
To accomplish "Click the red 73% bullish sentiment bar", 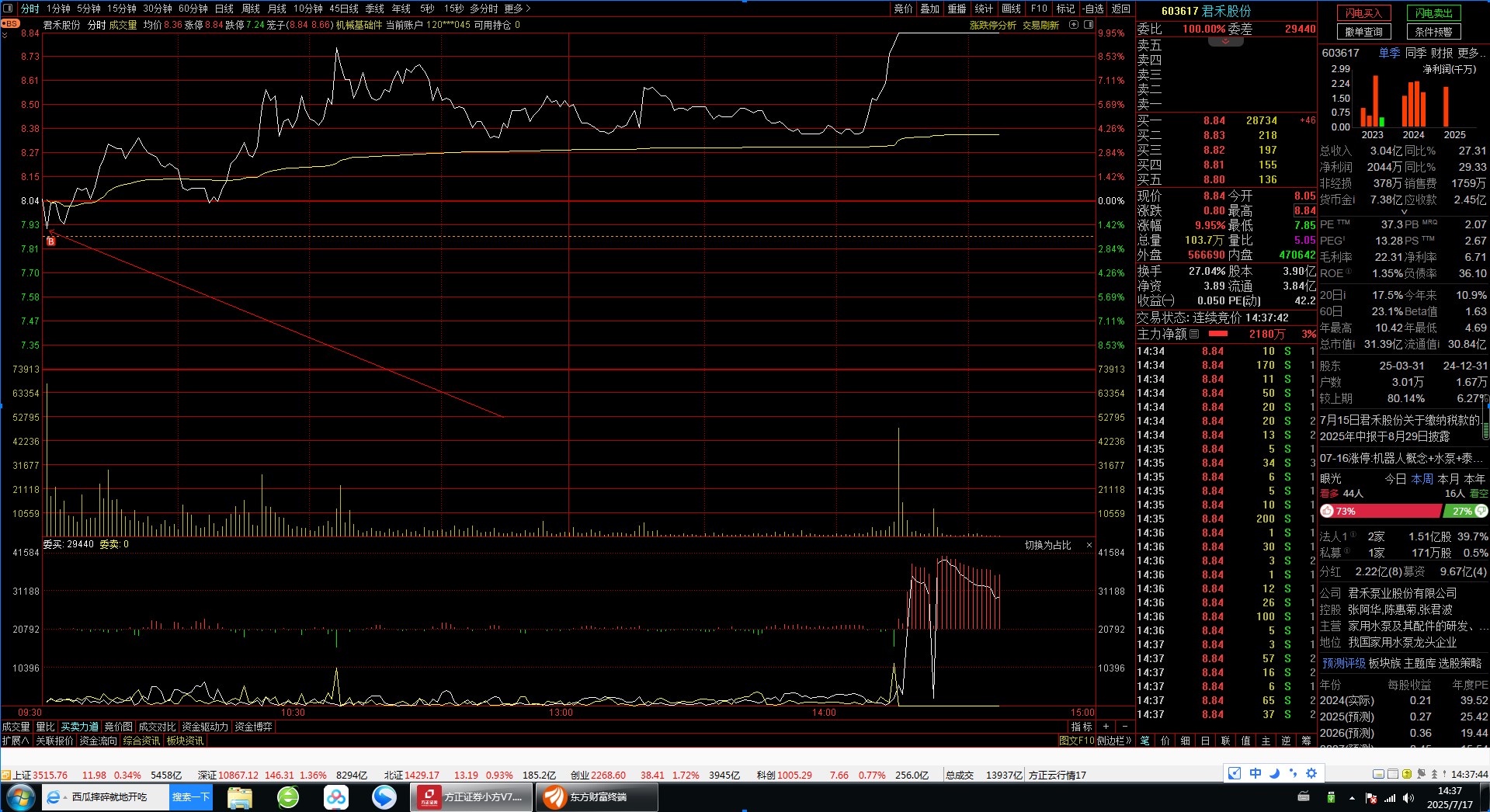I will [x=1381, y=511].
